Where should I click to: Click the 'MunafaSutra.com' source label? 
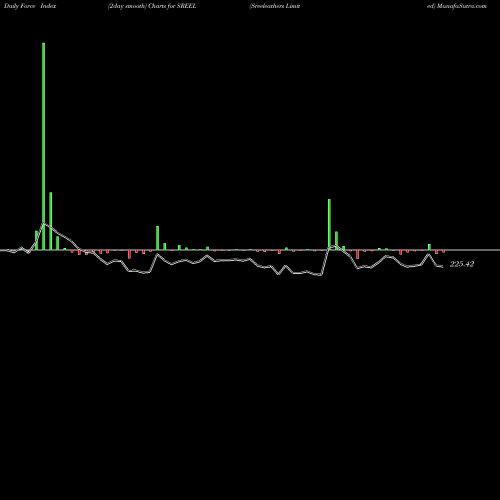(461, 6)
